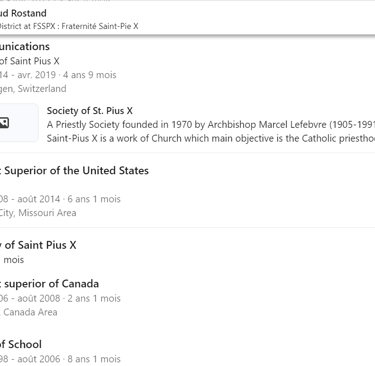
Task: Open the 'Superior of the United States' position
Action: [x=74, y=171]
